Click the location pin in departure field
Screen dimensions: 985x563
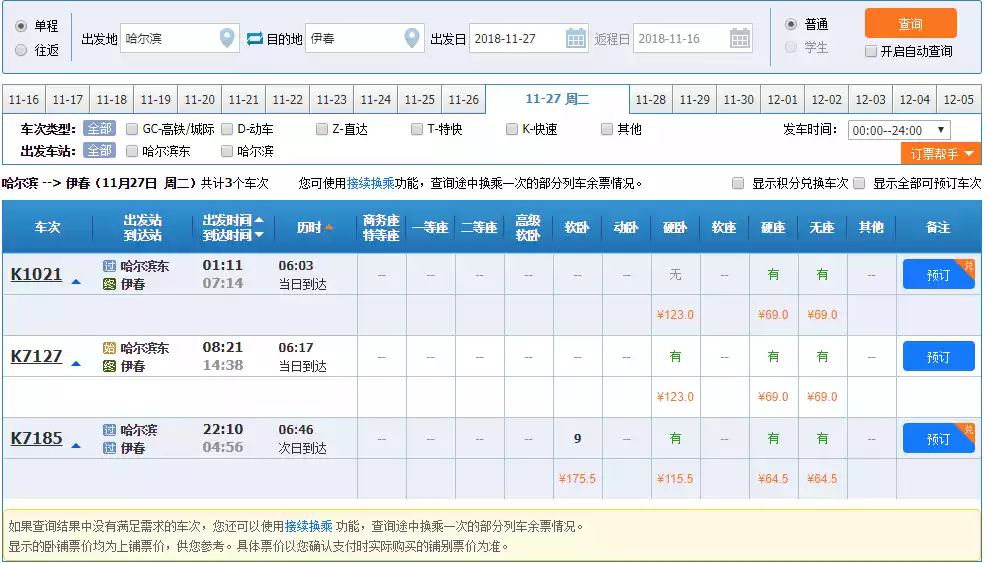[x=228, y=39]
